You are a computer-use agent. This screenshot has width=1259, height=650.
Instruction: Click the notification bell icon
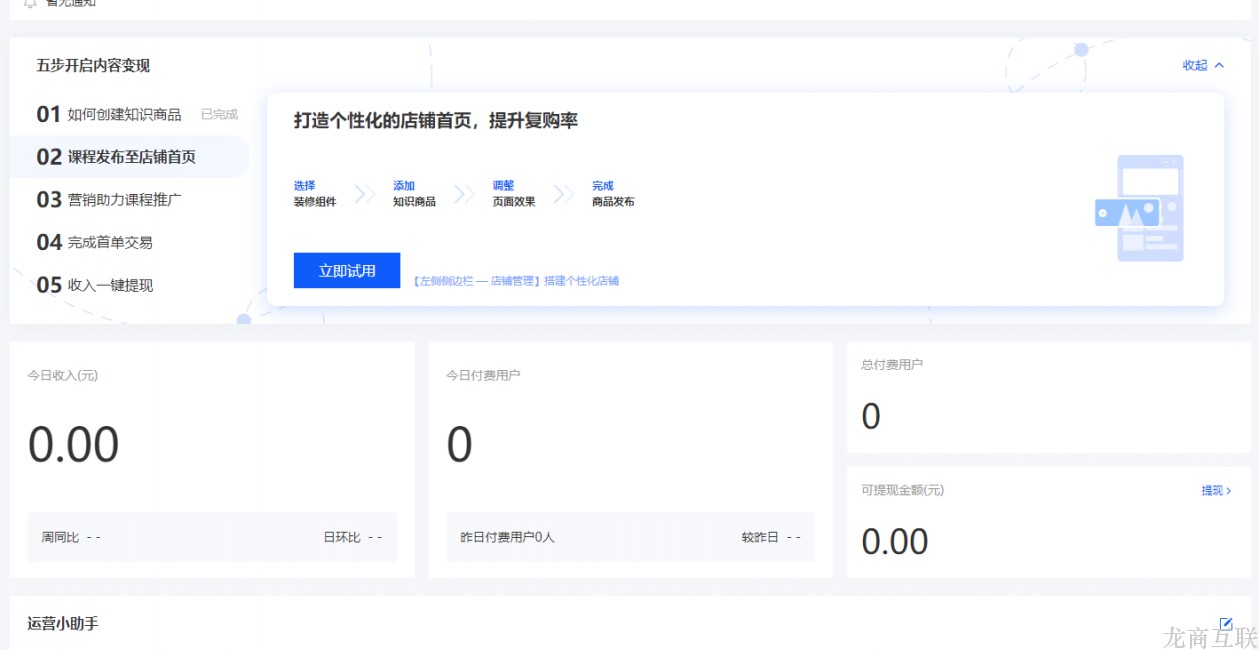30,3
